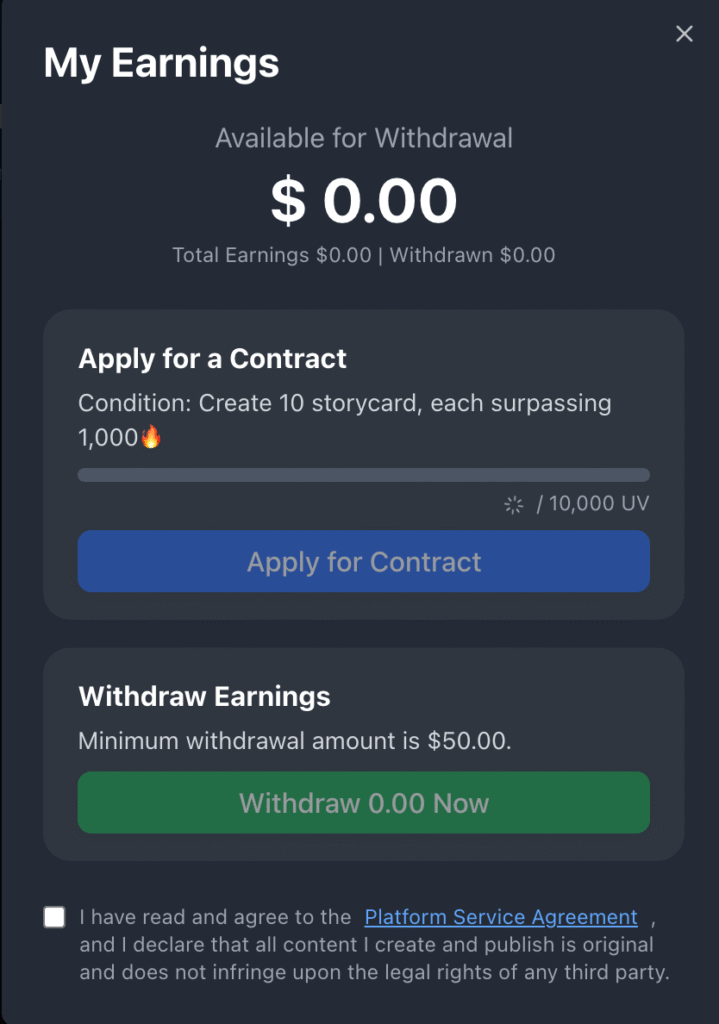The height and width of the screenshot is (1024, 719).
Task: Click the Withdraw 0.00 Now button
Action: click(x=364, y=803)
